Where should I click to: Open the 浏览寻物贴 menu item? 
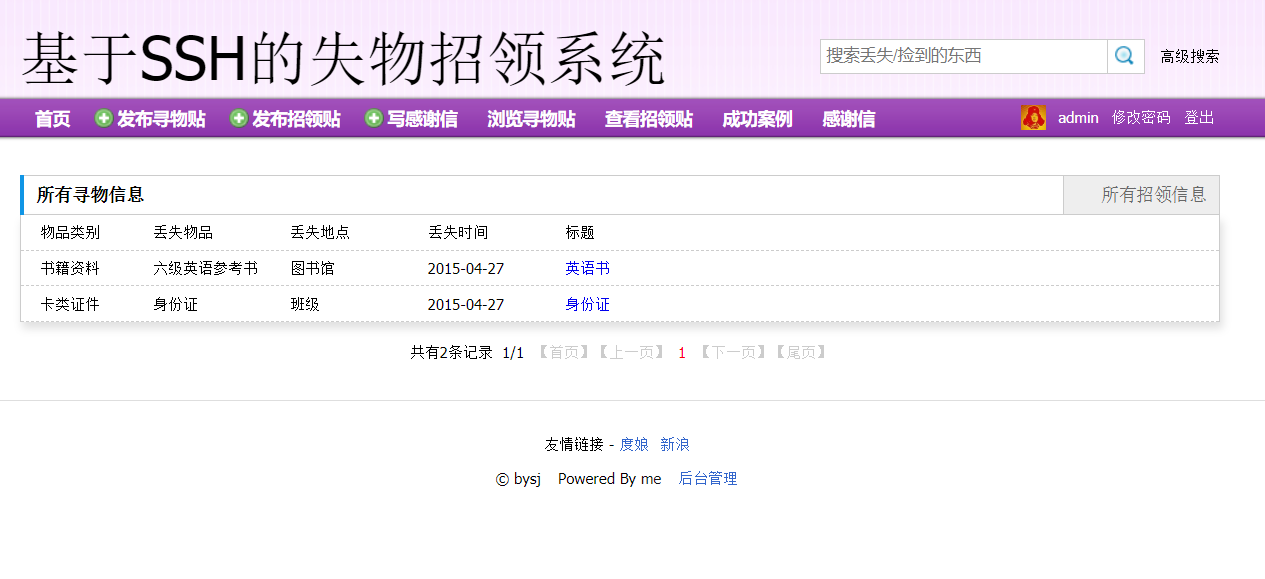tap(531, 118)
